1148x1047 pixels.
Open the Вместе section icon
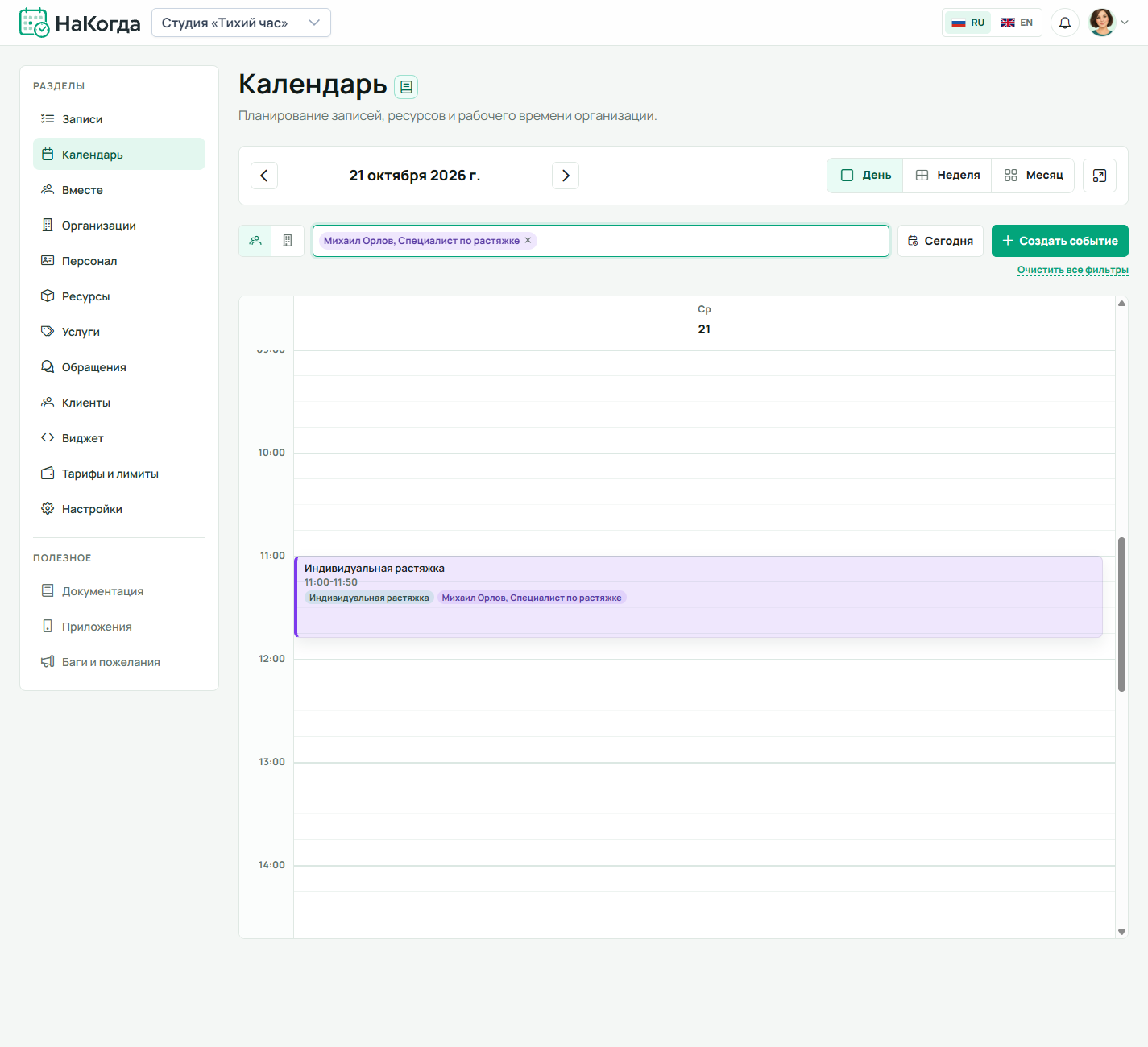[48, 189]
